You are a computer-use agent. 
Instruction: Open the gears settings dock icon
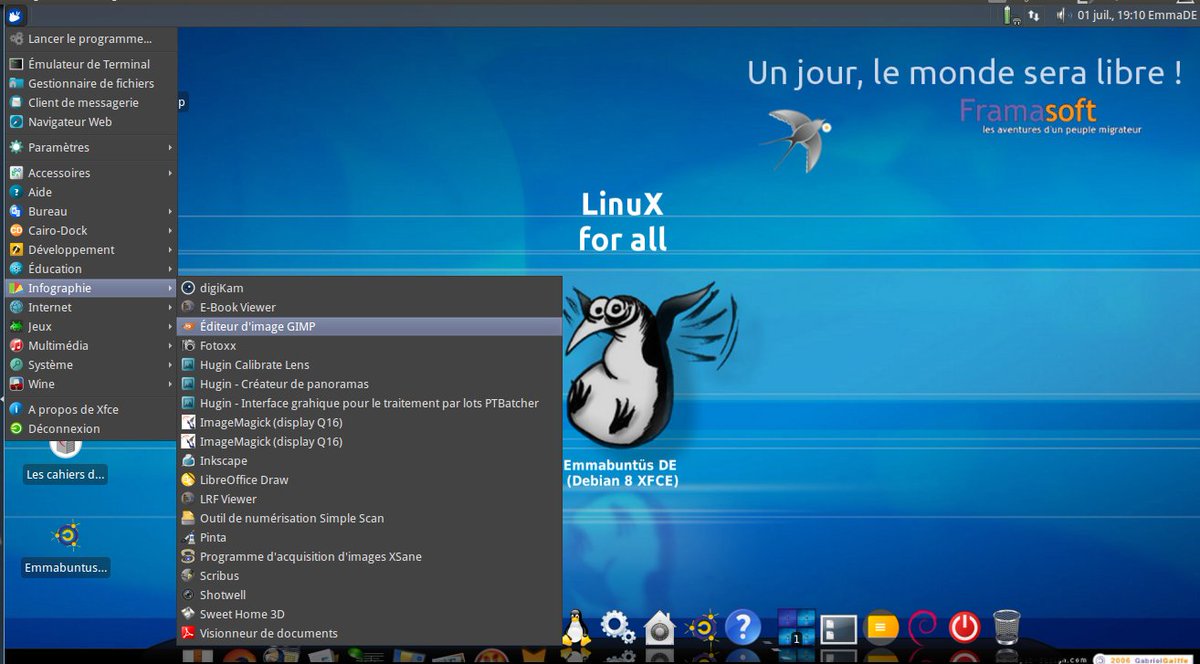pyautogui.click(x=617, y=628)
